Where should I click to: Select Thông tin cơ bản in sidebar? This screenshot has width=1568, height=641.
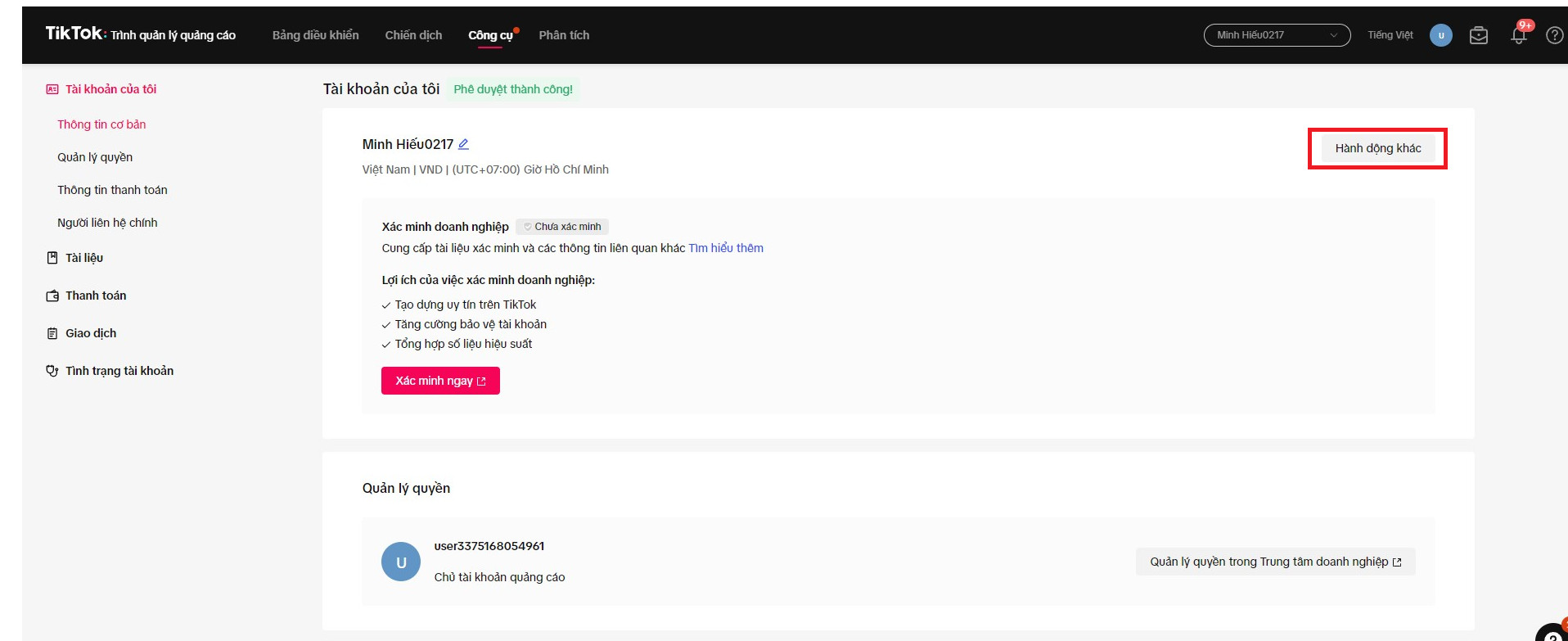tap(101, 124)
